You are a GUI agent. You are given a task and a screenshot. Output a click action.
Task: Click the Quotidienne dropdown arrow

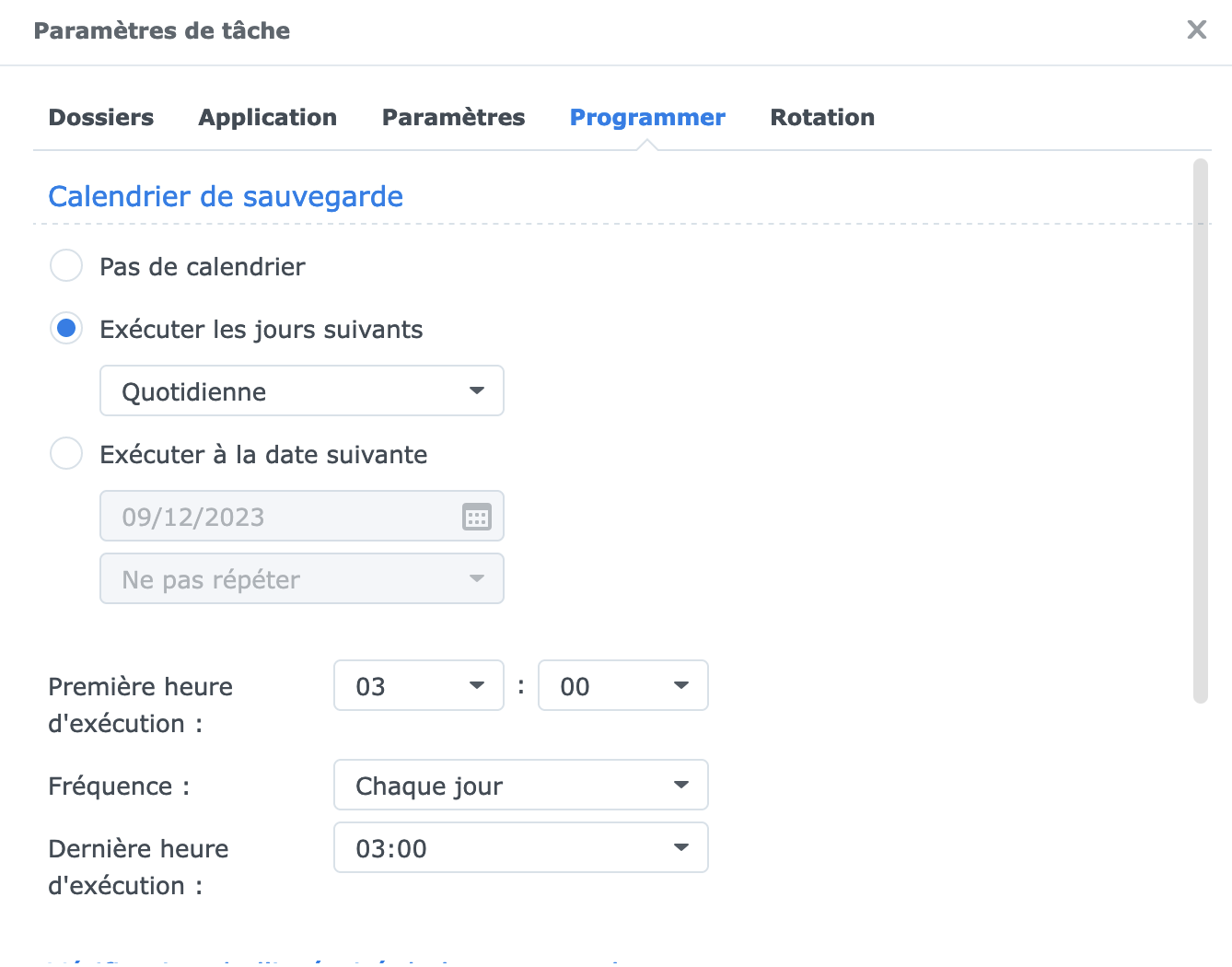click(x=477, y=391)
